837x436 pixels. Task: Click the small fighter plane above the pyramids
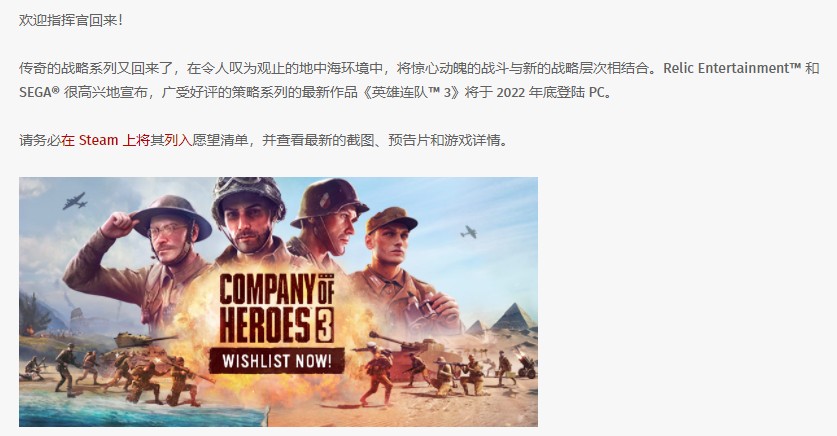tap(468, 232)
